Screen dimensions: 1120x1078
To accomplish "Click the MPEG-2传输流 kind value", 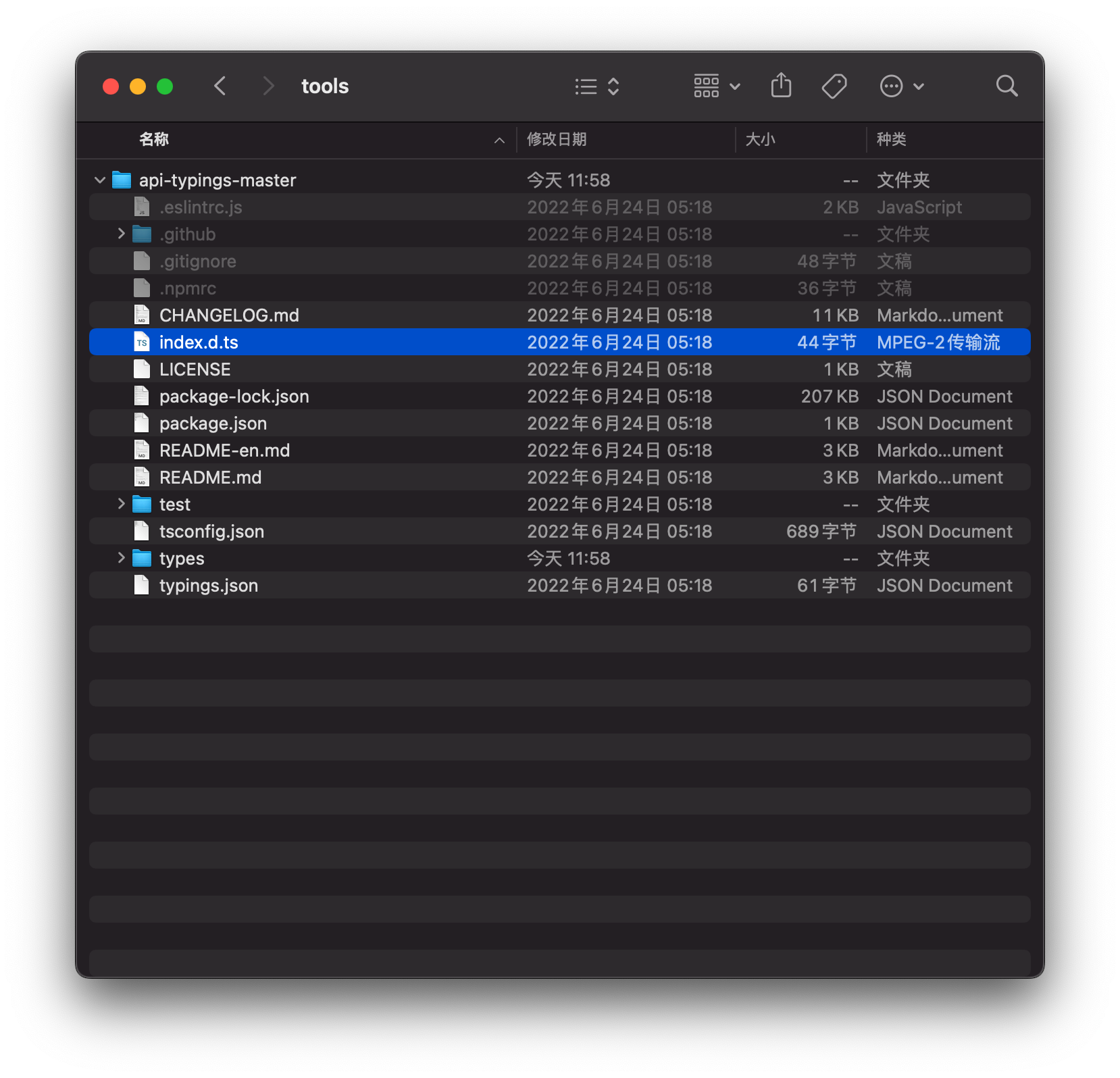I will click(x=938, y=342).
